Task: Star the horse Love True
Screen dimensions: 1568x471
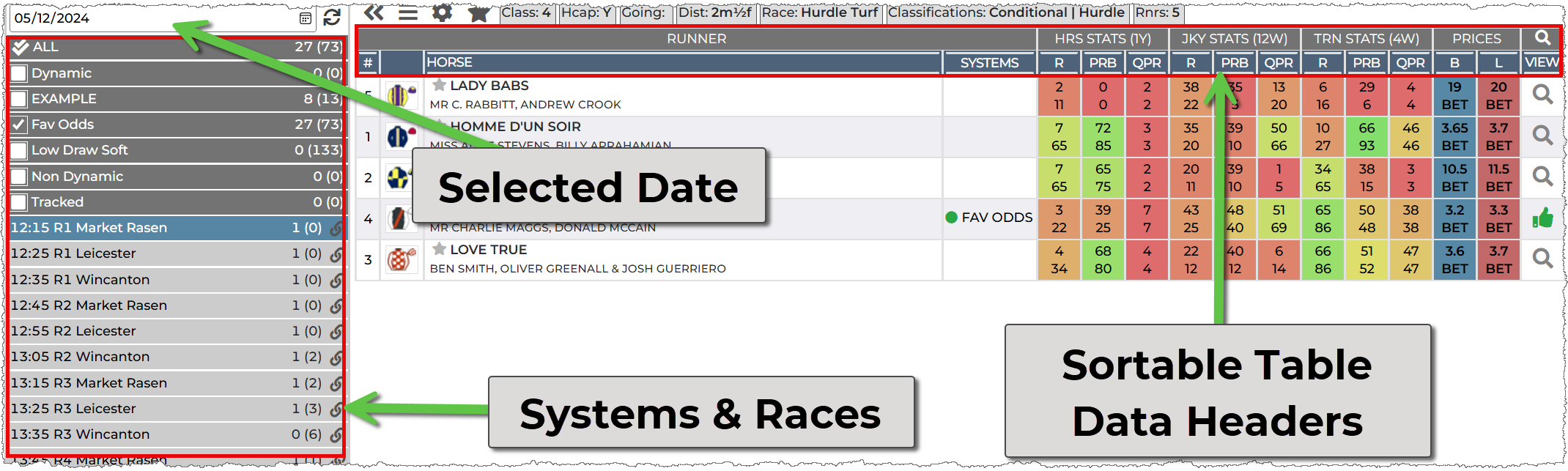Action: pos(439,249)
